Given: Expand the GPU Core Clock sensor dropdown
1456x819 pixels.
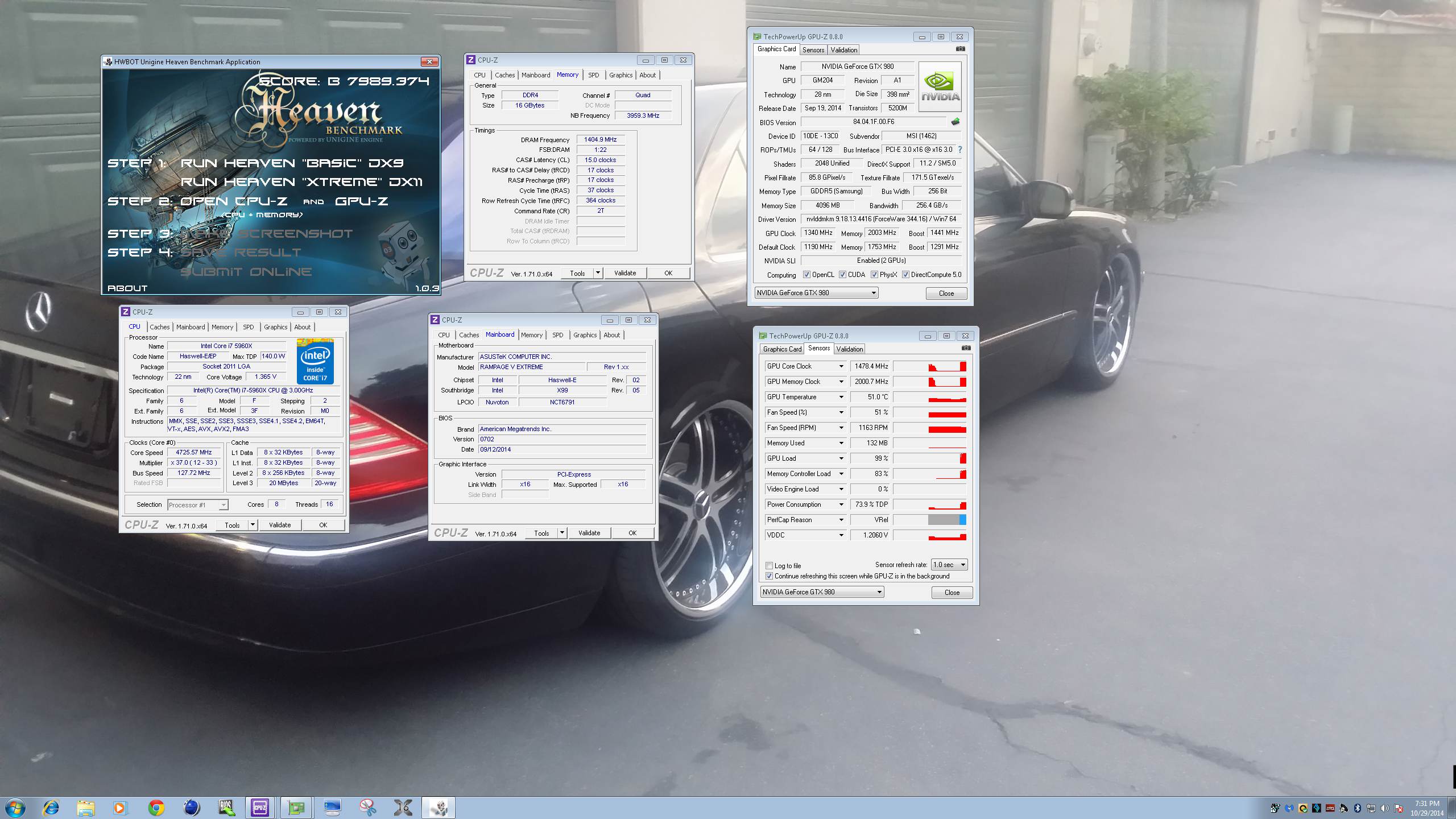Looking at the screenshot, I should click(x=841, y=366).
